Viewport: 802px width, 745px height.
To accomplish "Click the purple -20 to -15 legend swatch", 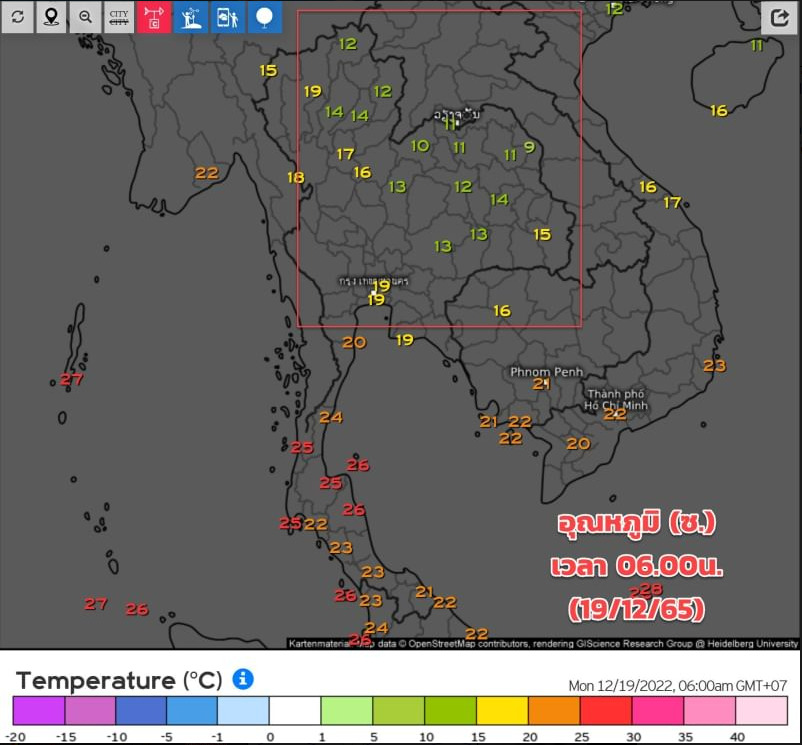I will point(39,710).
